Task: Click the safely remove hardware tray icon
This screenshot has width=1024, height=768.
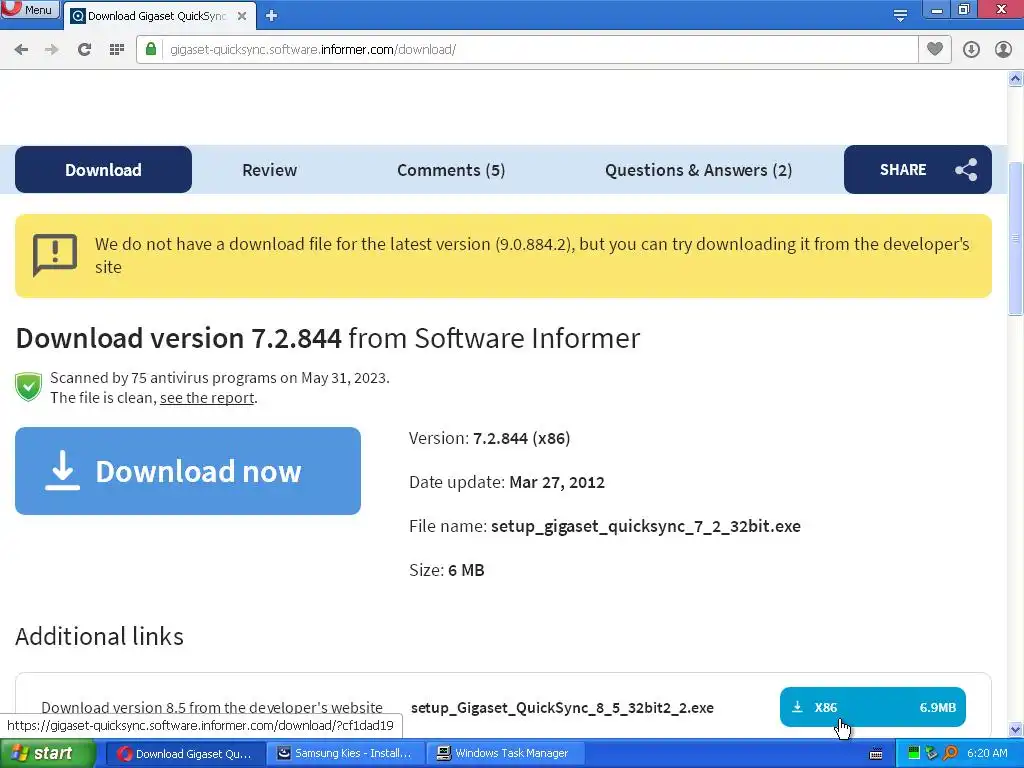Action: point(931,754)
